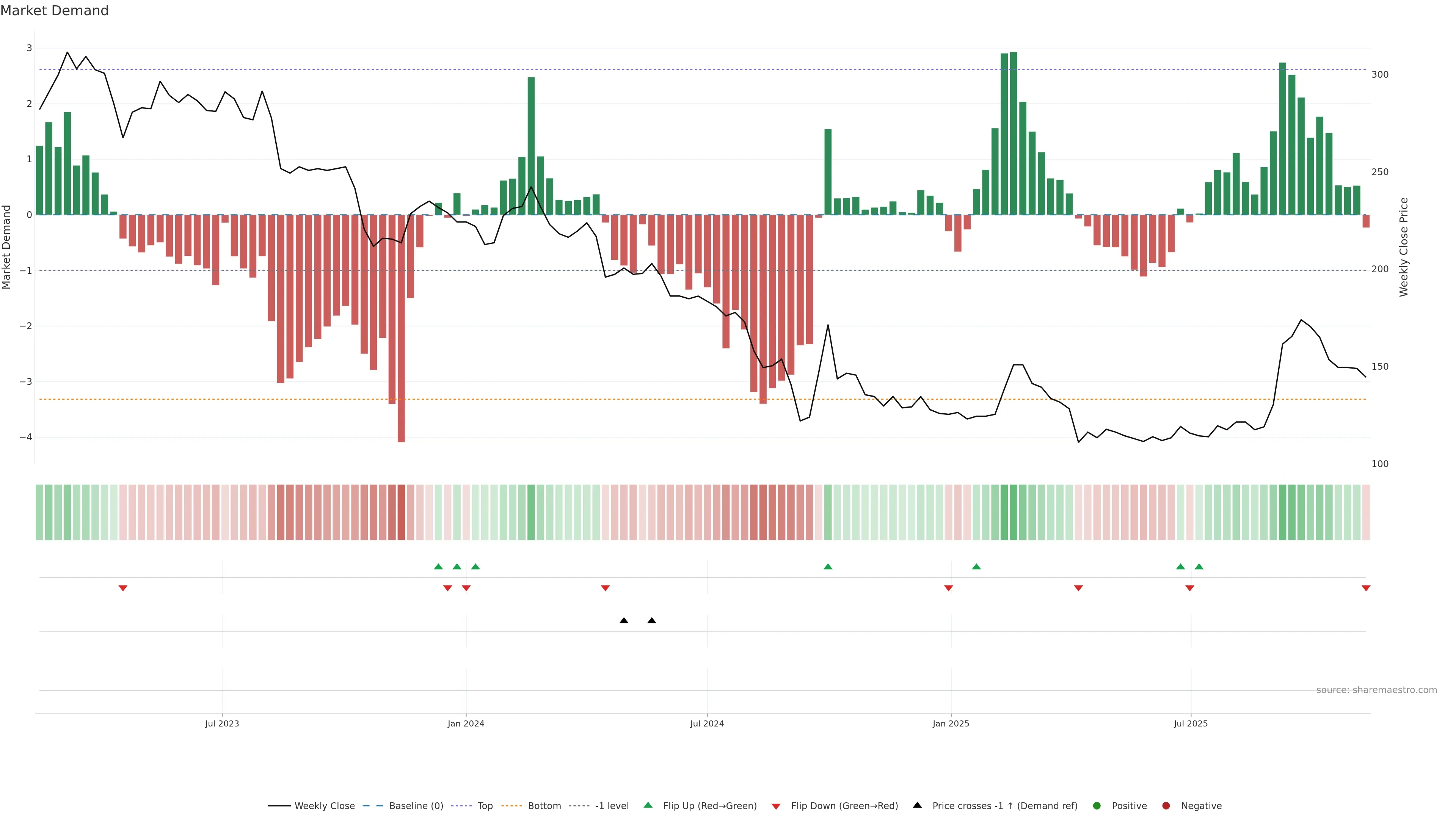The height and width of the screenshot is (819, 1456).
Task: Click the Flip Up green triangle legend icon
Action: [x=648, y=805]
